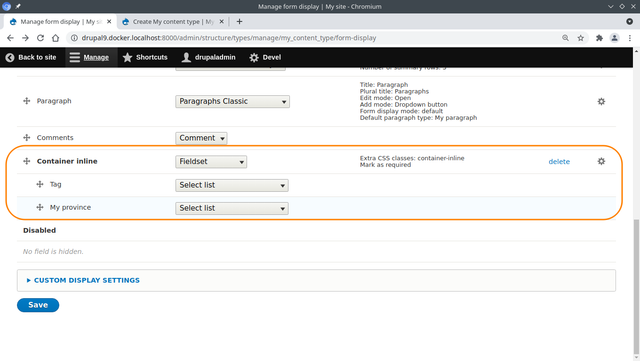Screen dimensions: 640x361
Task: Go back in browser history
Action: click(x=10, y=38)
